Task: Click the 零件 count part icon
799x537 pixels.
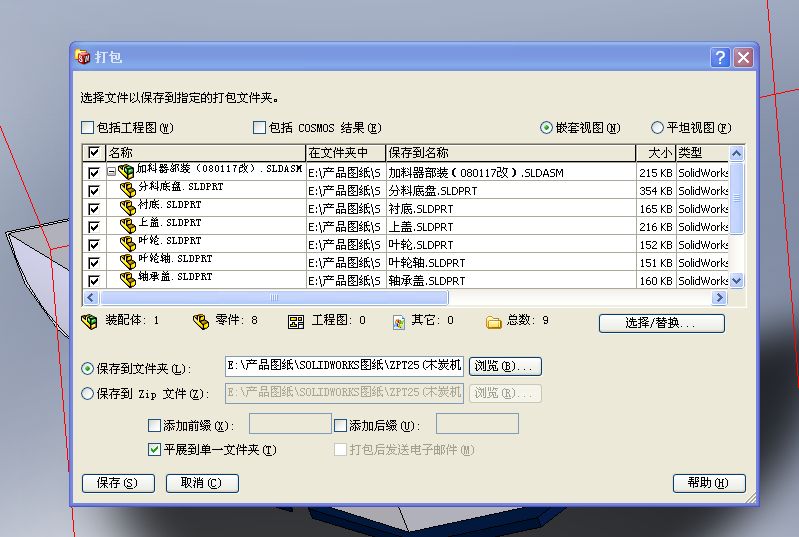Action: [201, 321]
